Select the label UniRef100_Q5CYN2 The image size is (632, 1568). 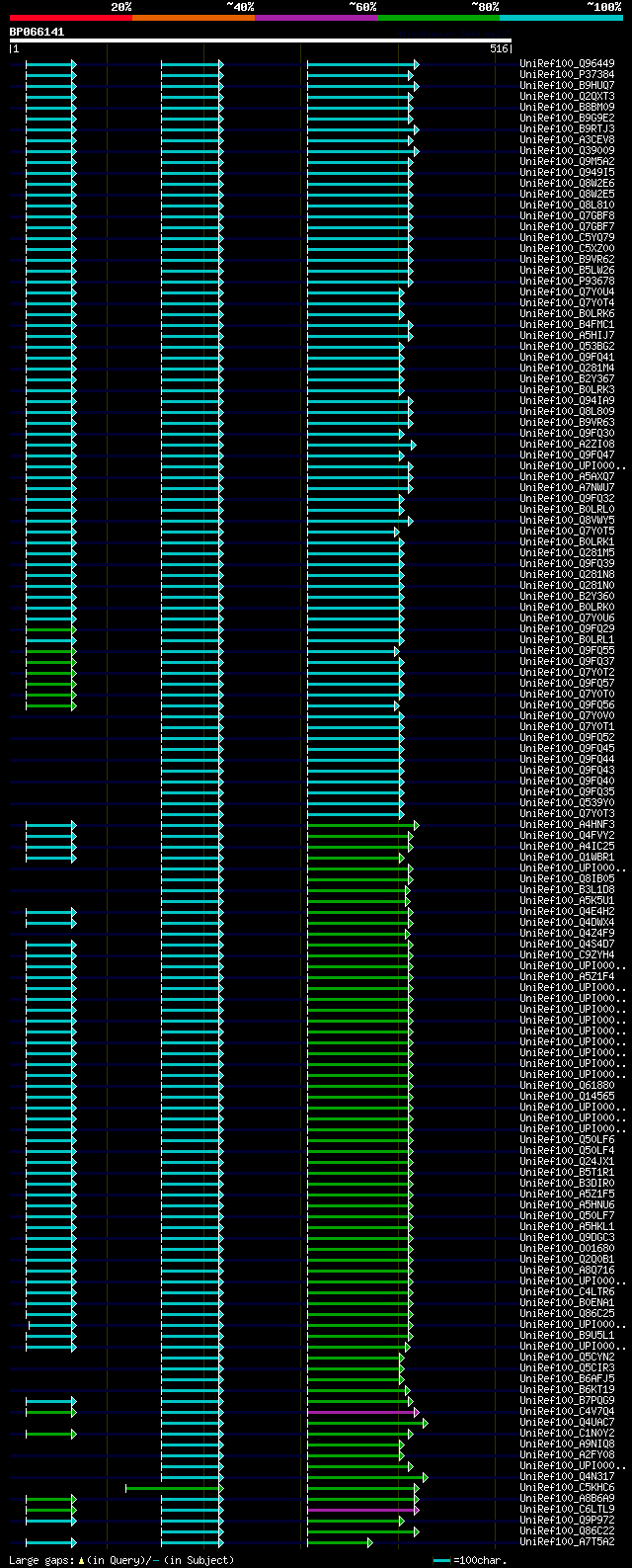(x=567, y=1358)
